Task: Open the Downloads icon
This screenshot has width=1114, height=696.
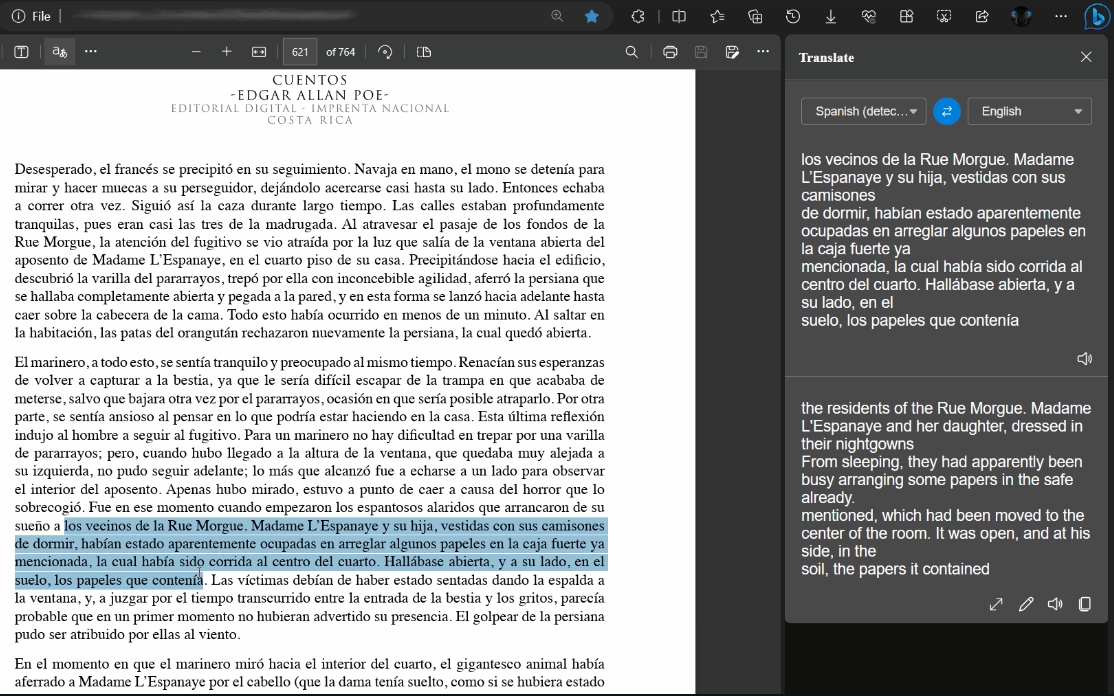Action: (831, 16)
